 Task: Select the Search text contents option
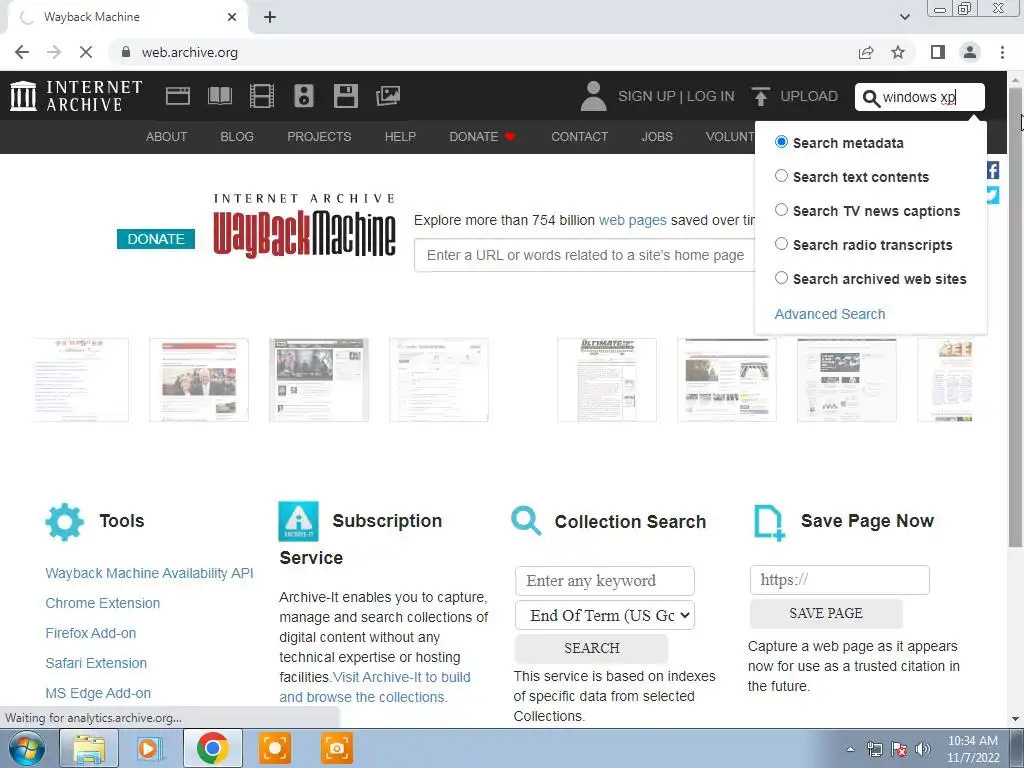pyautogui.click(x=781, y=176)
